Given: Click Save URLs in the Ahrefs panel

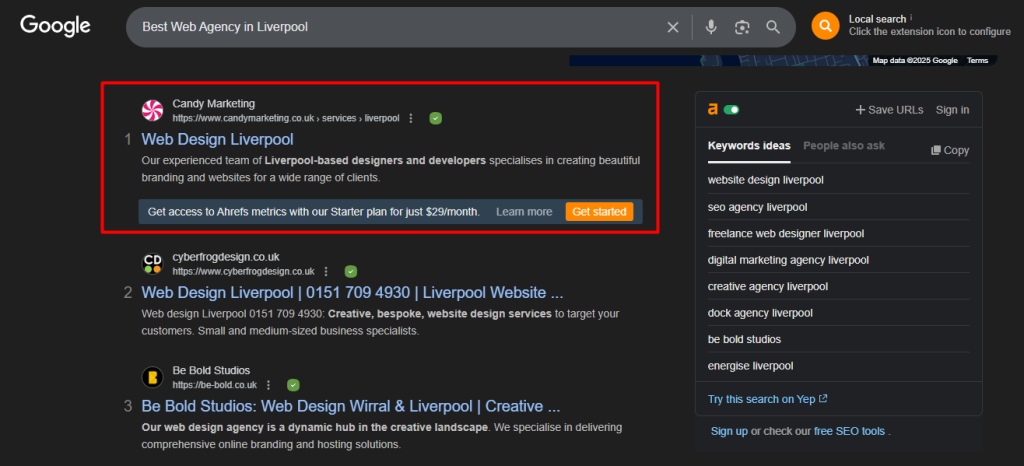Looking at the screenshot, I should tap(889, 110).
